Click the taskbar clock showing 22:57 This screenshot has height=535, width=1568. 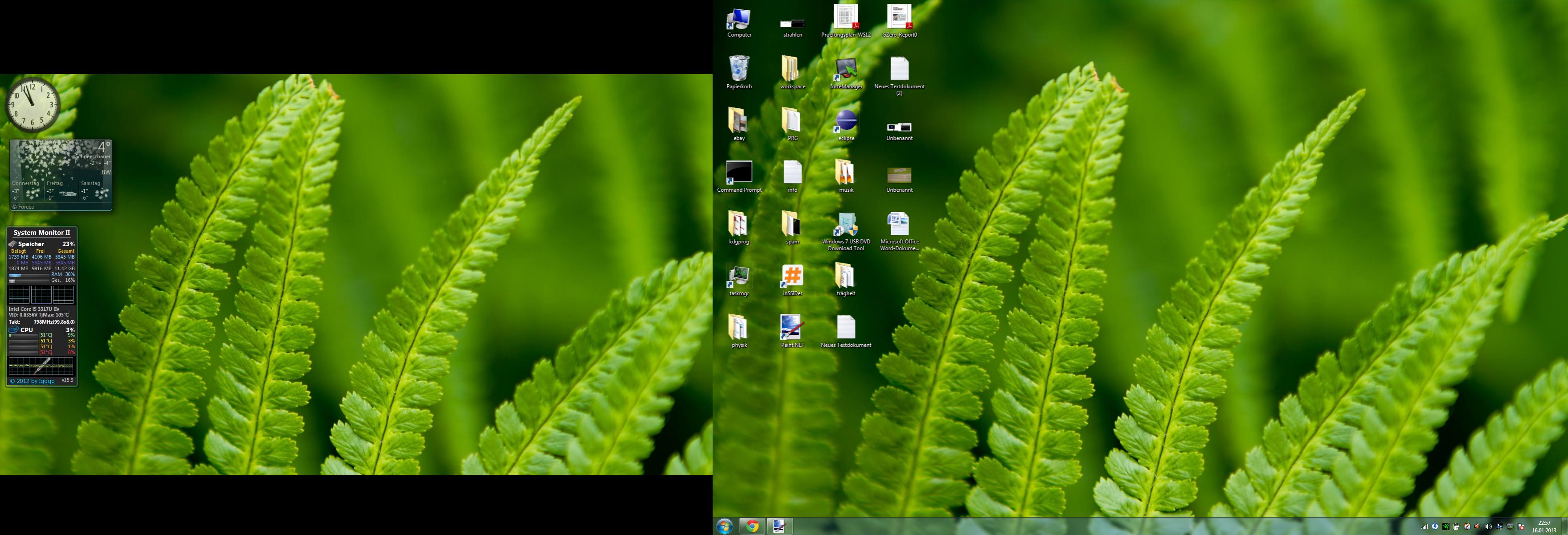click(x=1543, y=527)
